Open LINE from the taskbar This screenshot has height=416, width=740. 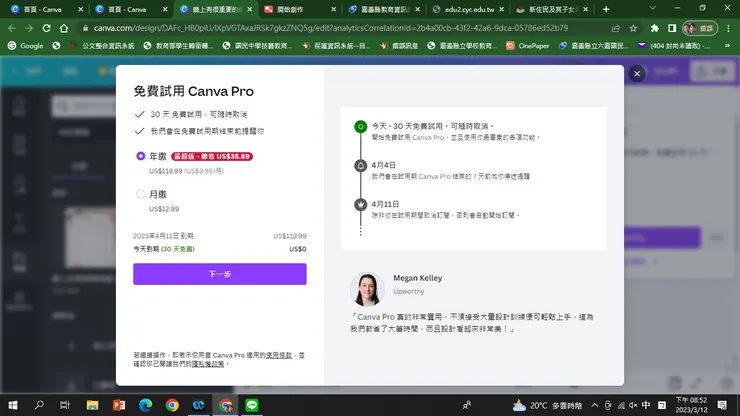[x=252, y=405]
